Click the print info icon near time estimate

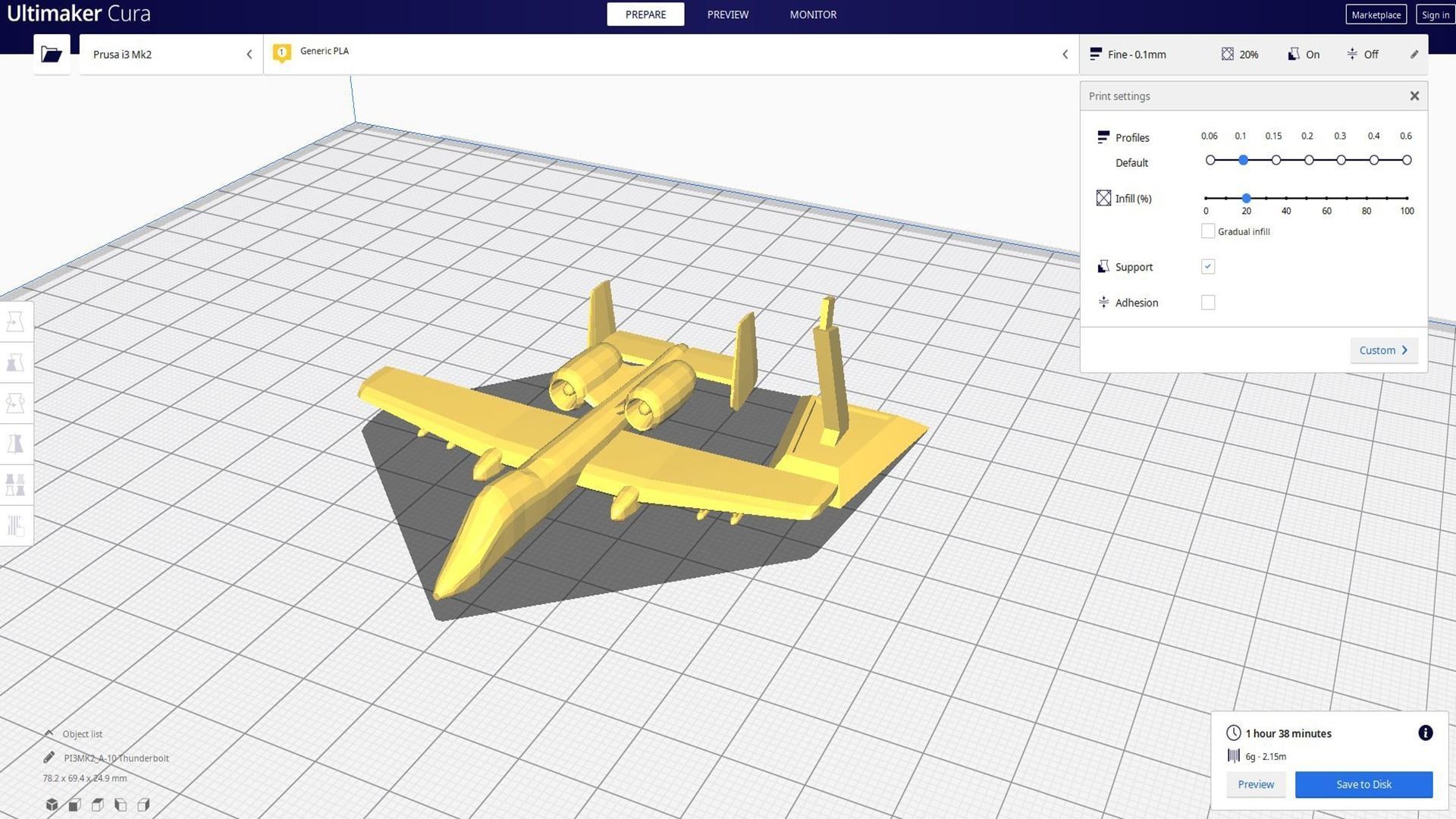[1425, 733]
